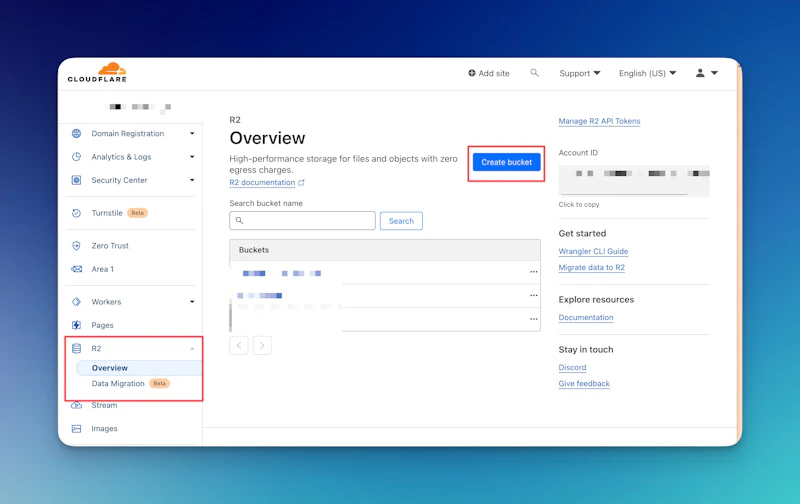Click the Search button
This screenshot has width=800, height=504.
[401, 221]
